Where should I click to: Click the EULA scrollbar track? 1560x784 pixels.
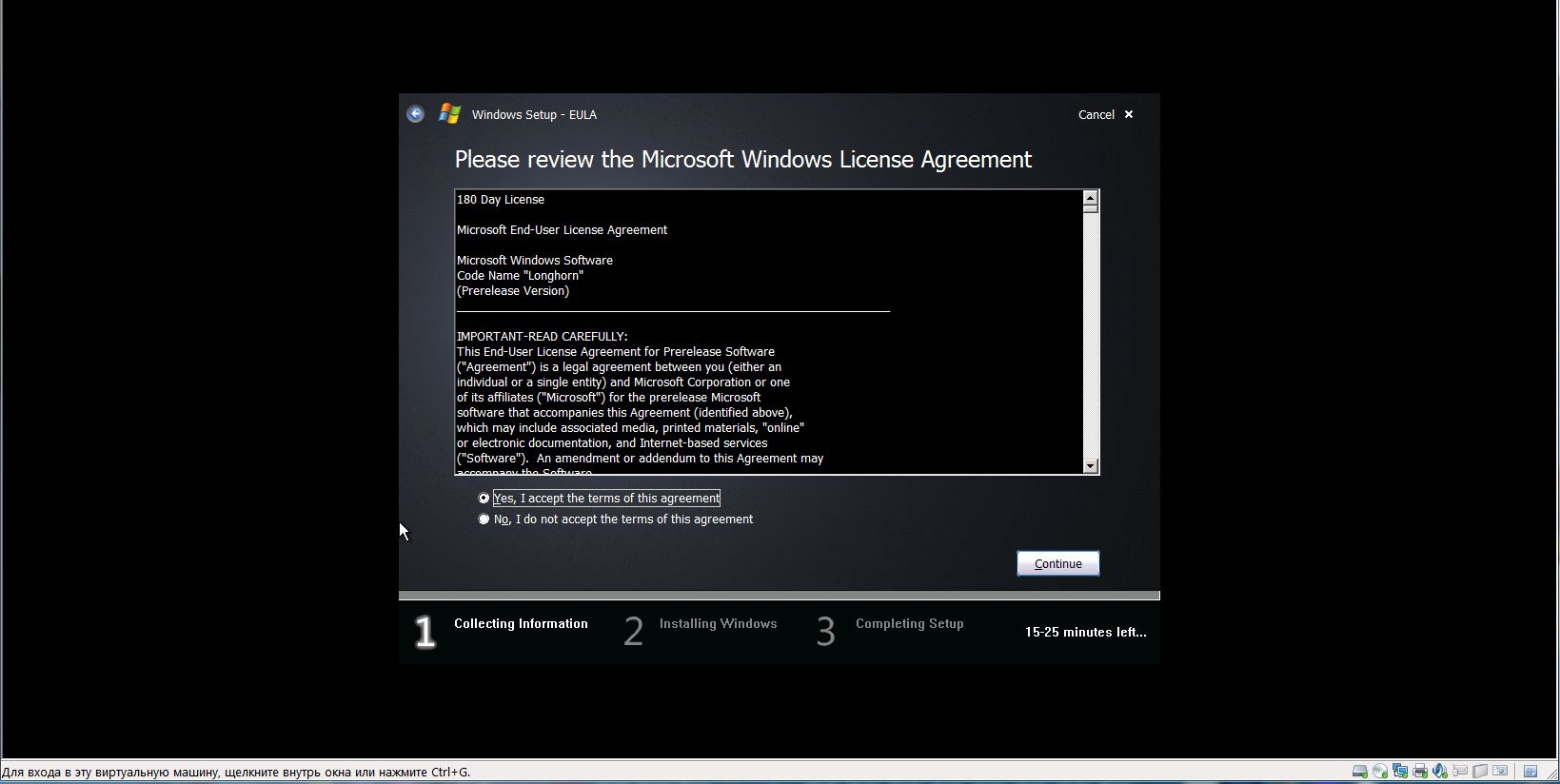1090,333
